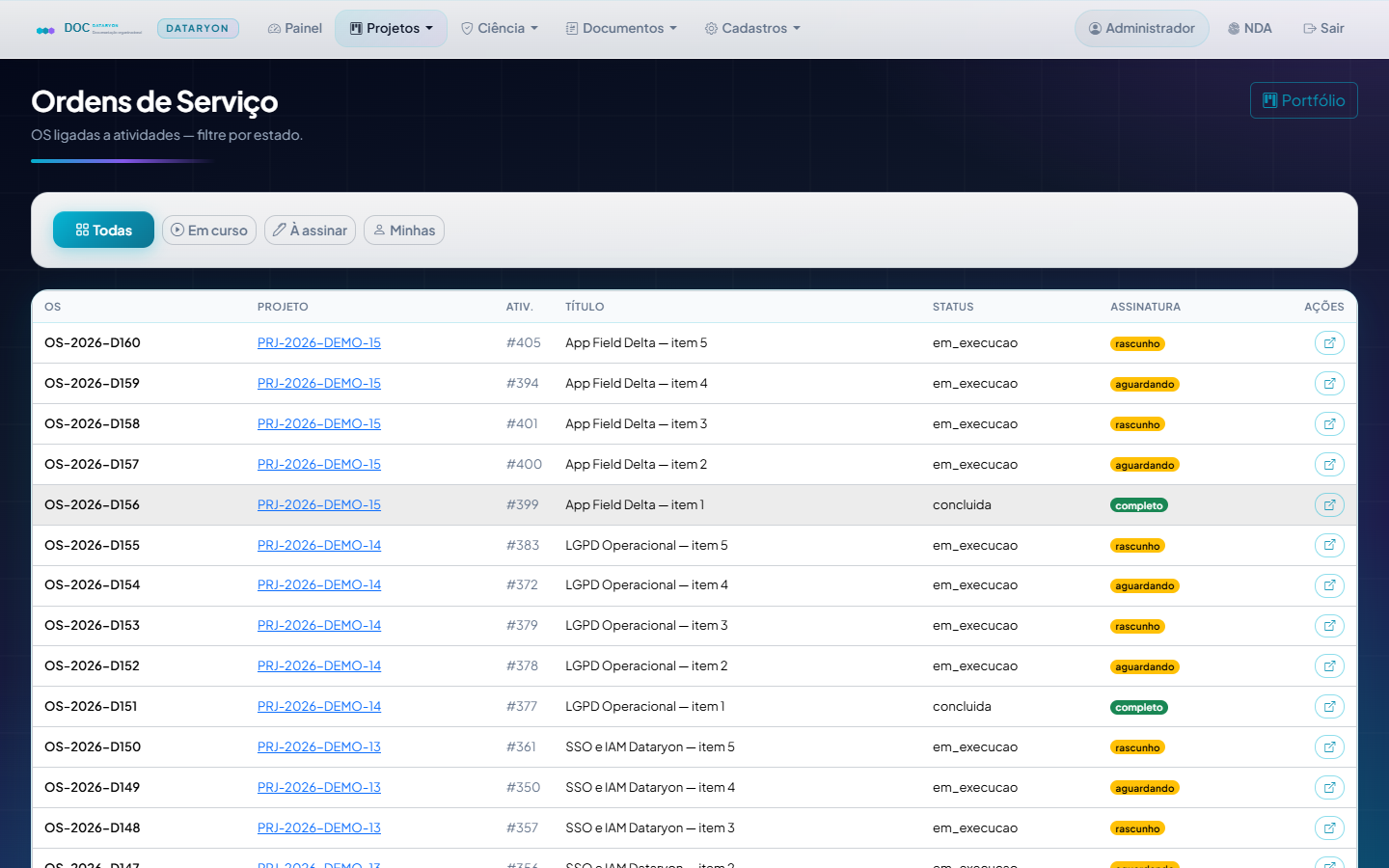Select the Todas filter
This screenshot has height=868, width=1389.
[x=103, y=230]
